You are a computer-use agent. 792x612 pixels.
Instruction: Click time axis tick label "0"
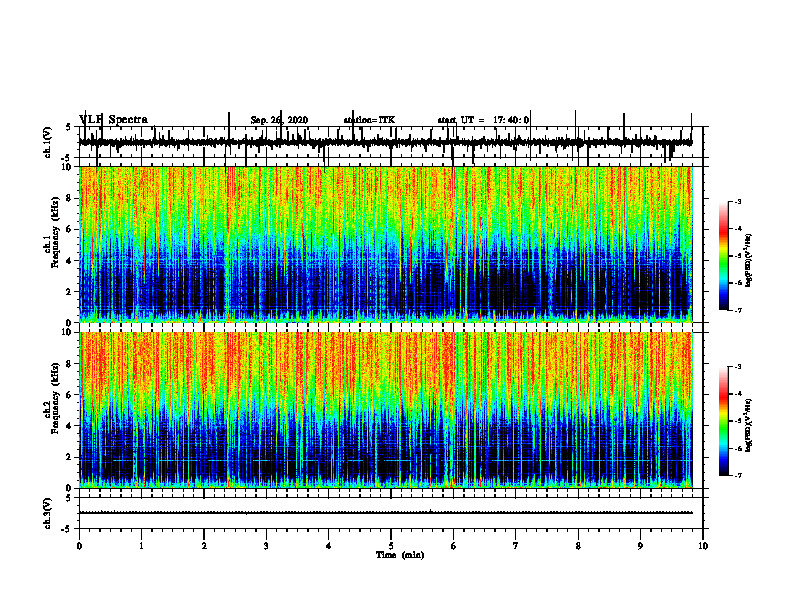pyautogui.click(x=79, y=546)
